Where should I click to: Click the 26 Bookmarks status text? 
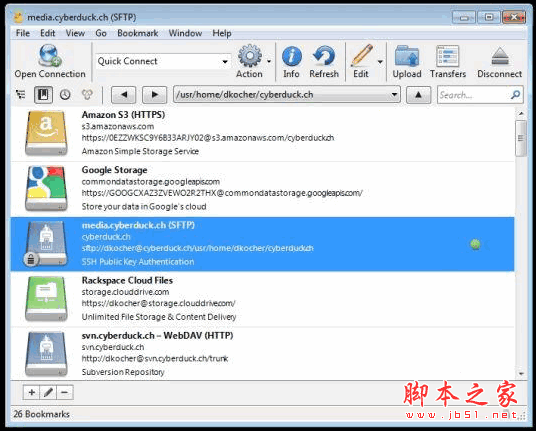pyautogui.click(x=41, y=414)
